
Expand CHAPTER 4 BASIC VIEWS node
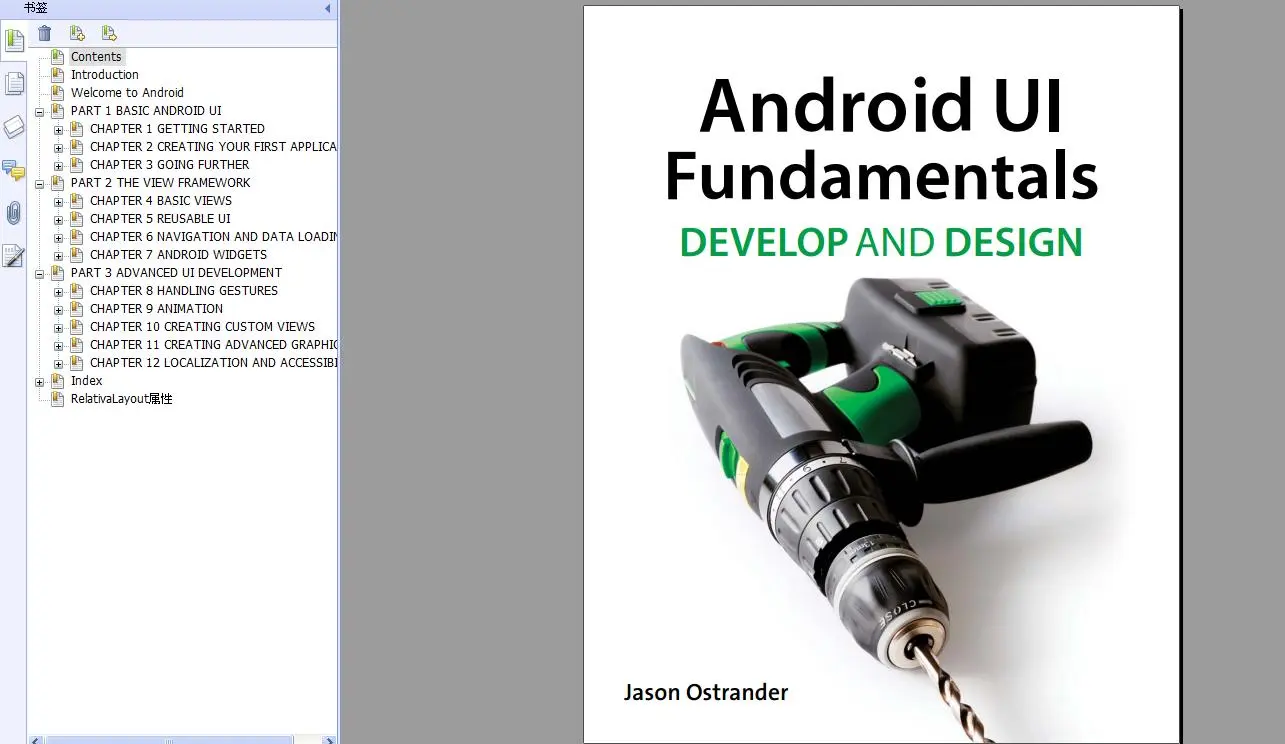tap(59, 202)
